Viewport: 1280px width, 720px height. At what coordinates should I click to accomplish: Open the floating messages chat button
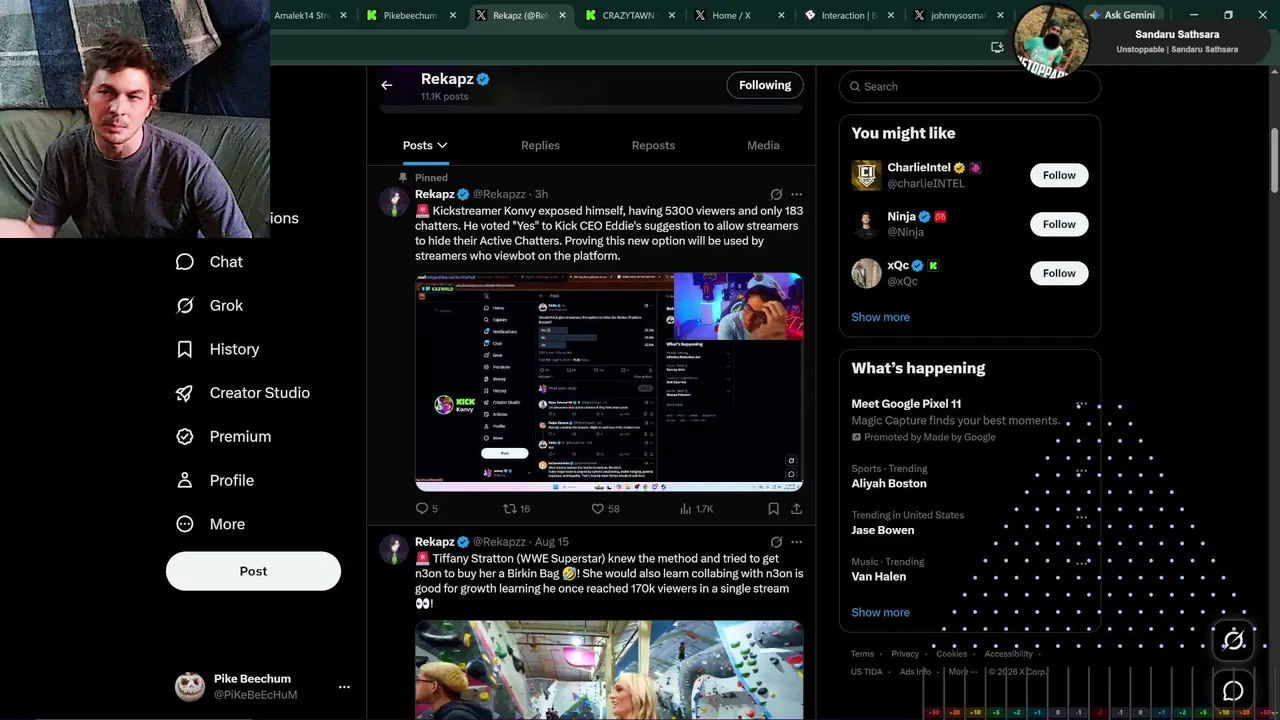pyautogui.click(x=1234, y=690)
